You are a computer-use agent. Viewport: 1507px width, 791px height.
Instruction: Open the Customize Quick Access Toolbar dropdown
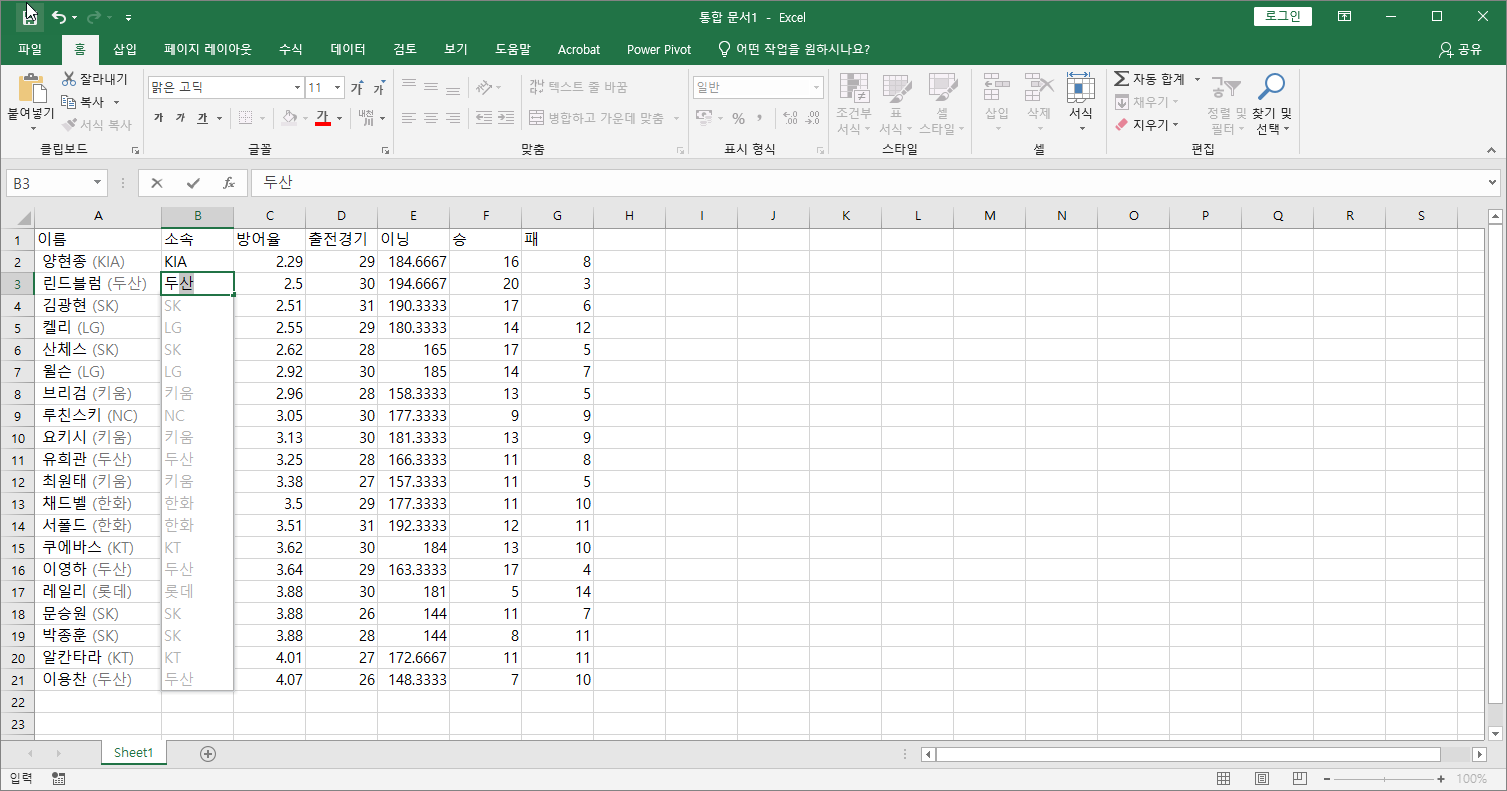pos(129,18)
